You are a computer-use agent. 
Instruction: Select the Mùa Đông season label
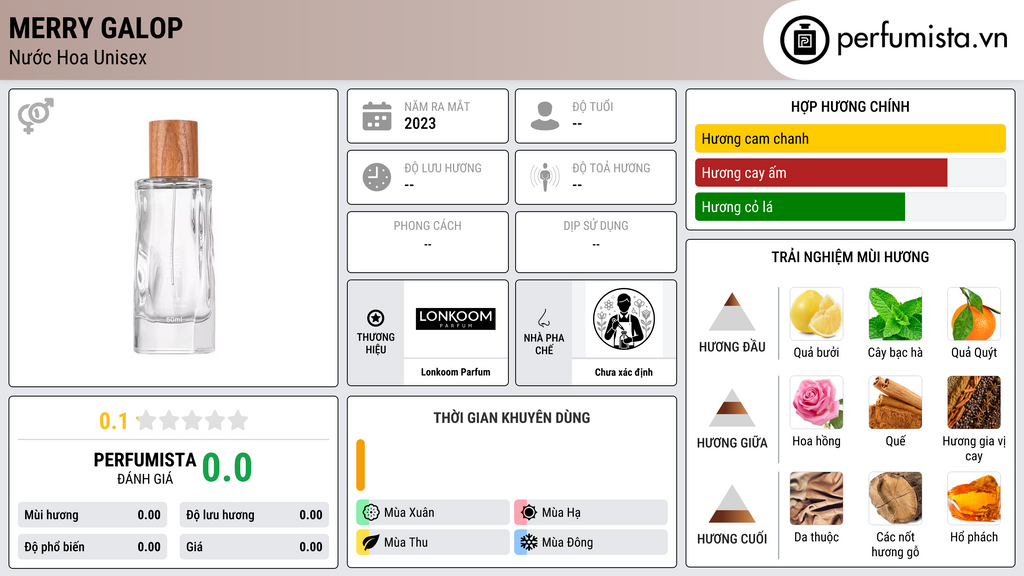pos(568,542)
